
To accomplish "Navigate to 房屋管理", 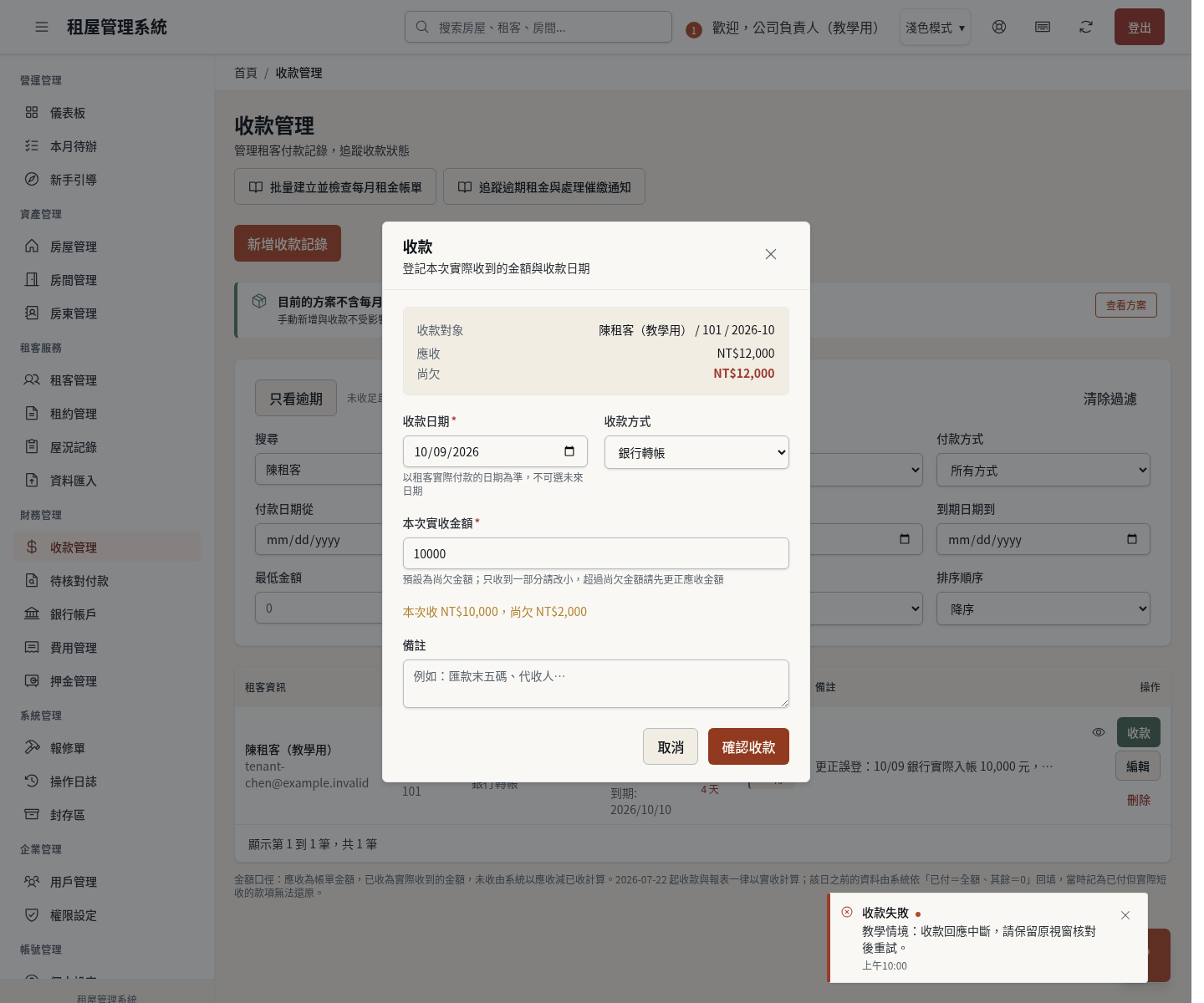I will point(107,247).
